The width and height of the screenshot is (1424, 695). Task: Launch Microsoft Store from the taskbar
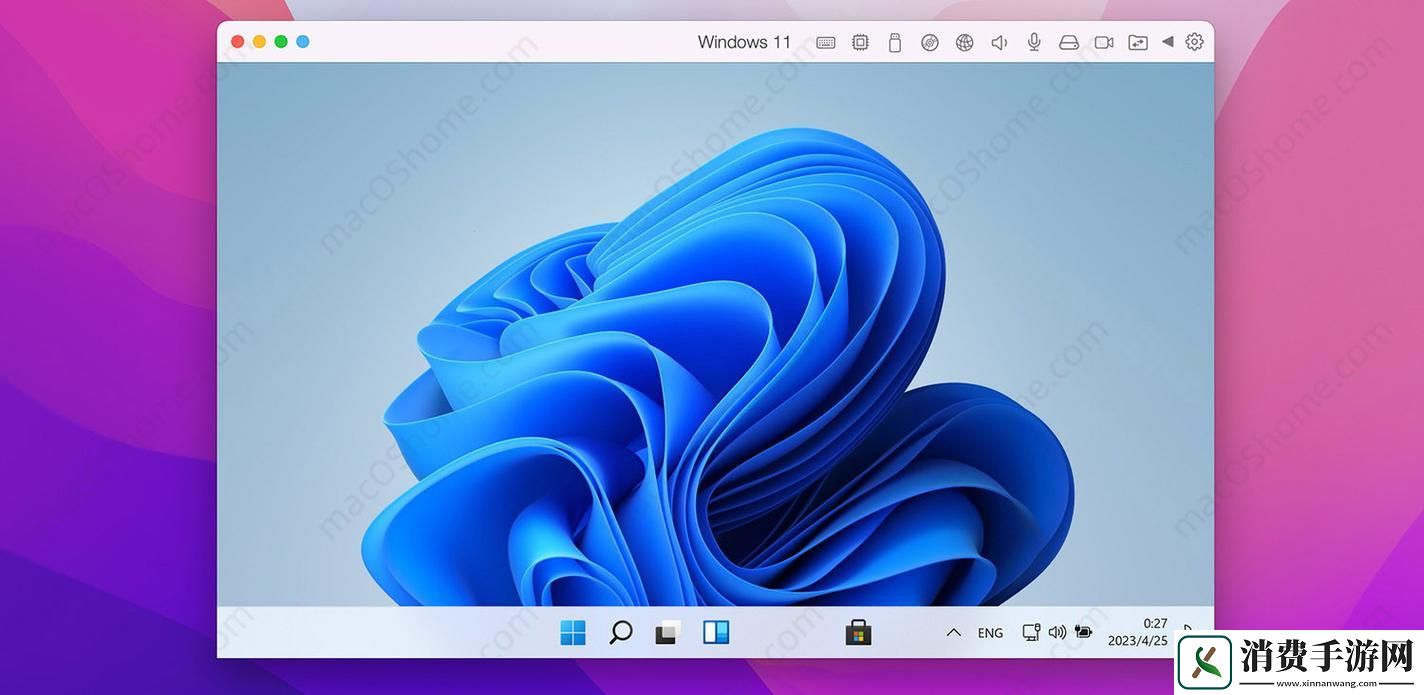coord(858,632)
